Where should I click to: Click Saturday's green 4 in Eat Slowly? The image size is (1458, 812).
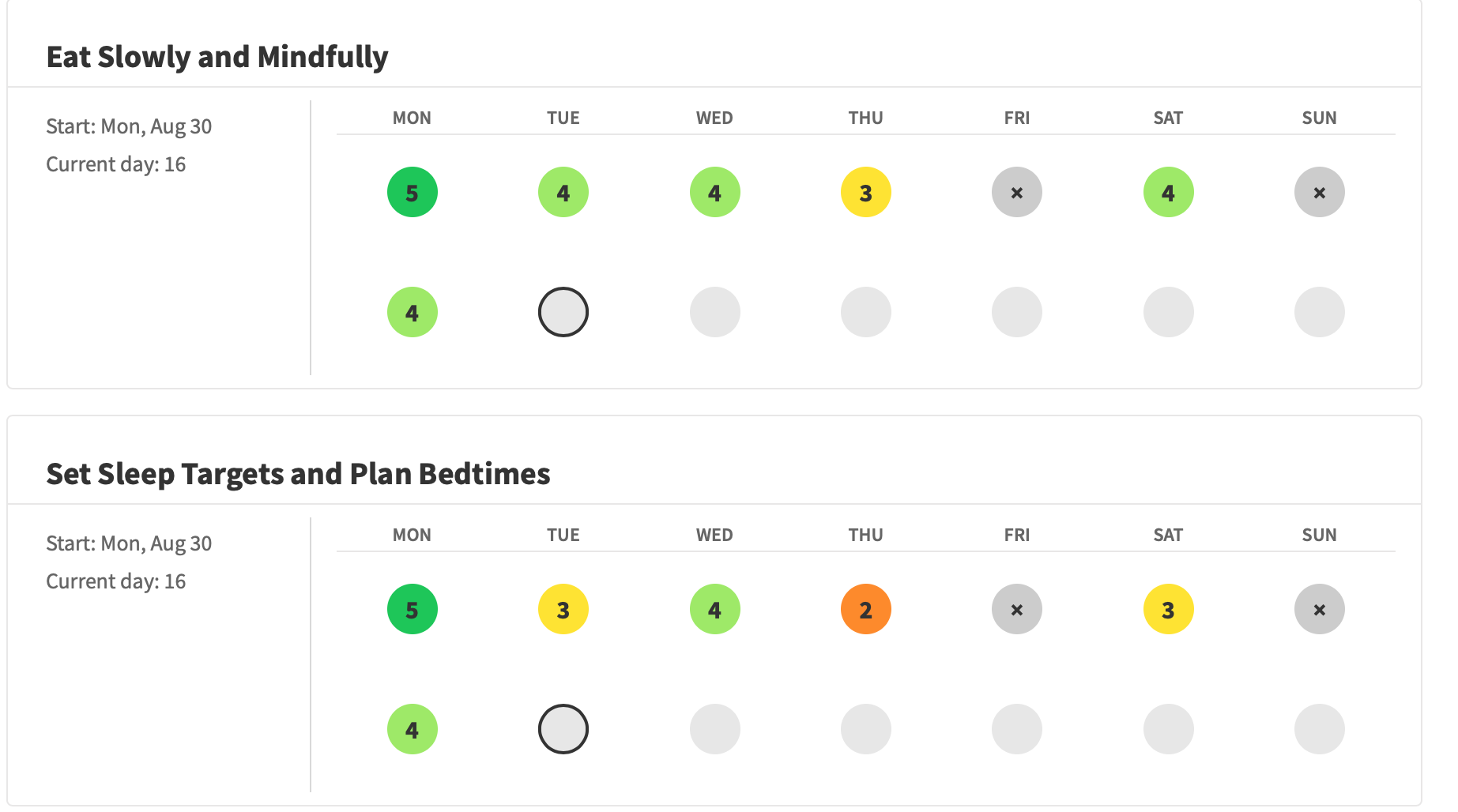click(x=1168, y=192)
